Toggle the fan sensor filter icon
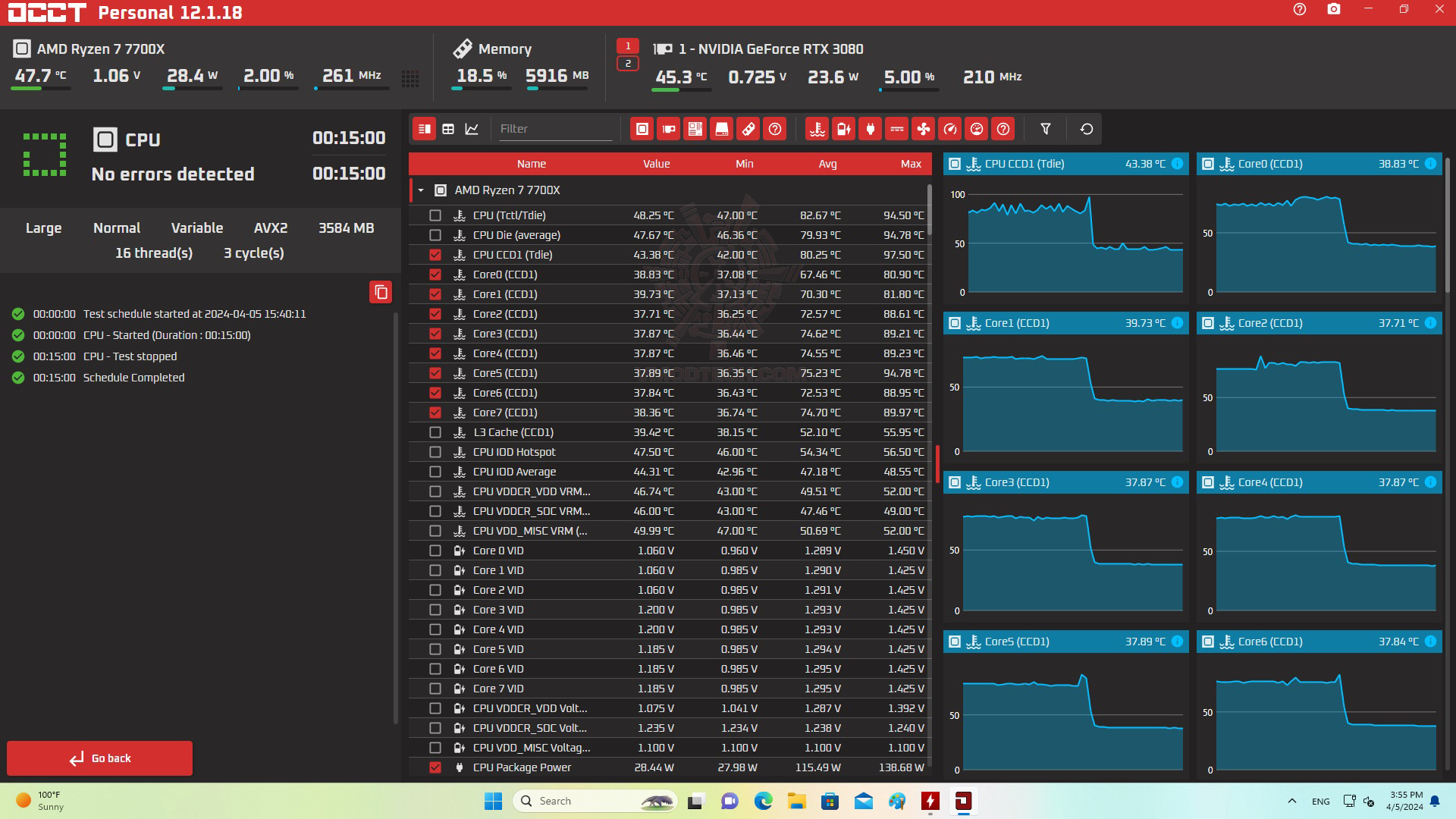This screenshot has width=1456, height=819. click(x=923, y=129)
